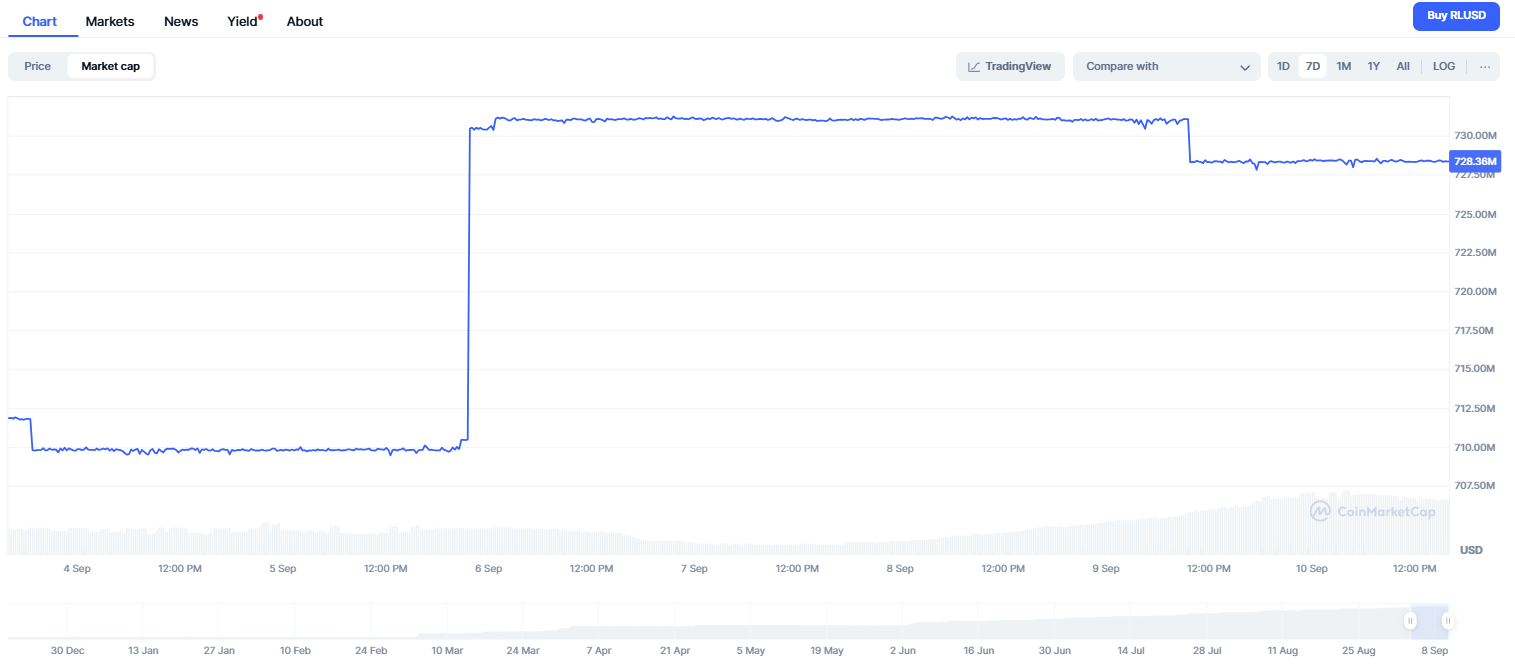Viewport: 1515px width, 671px height.
Task: Click left handle of range slider
Action: coord(1410,621)
